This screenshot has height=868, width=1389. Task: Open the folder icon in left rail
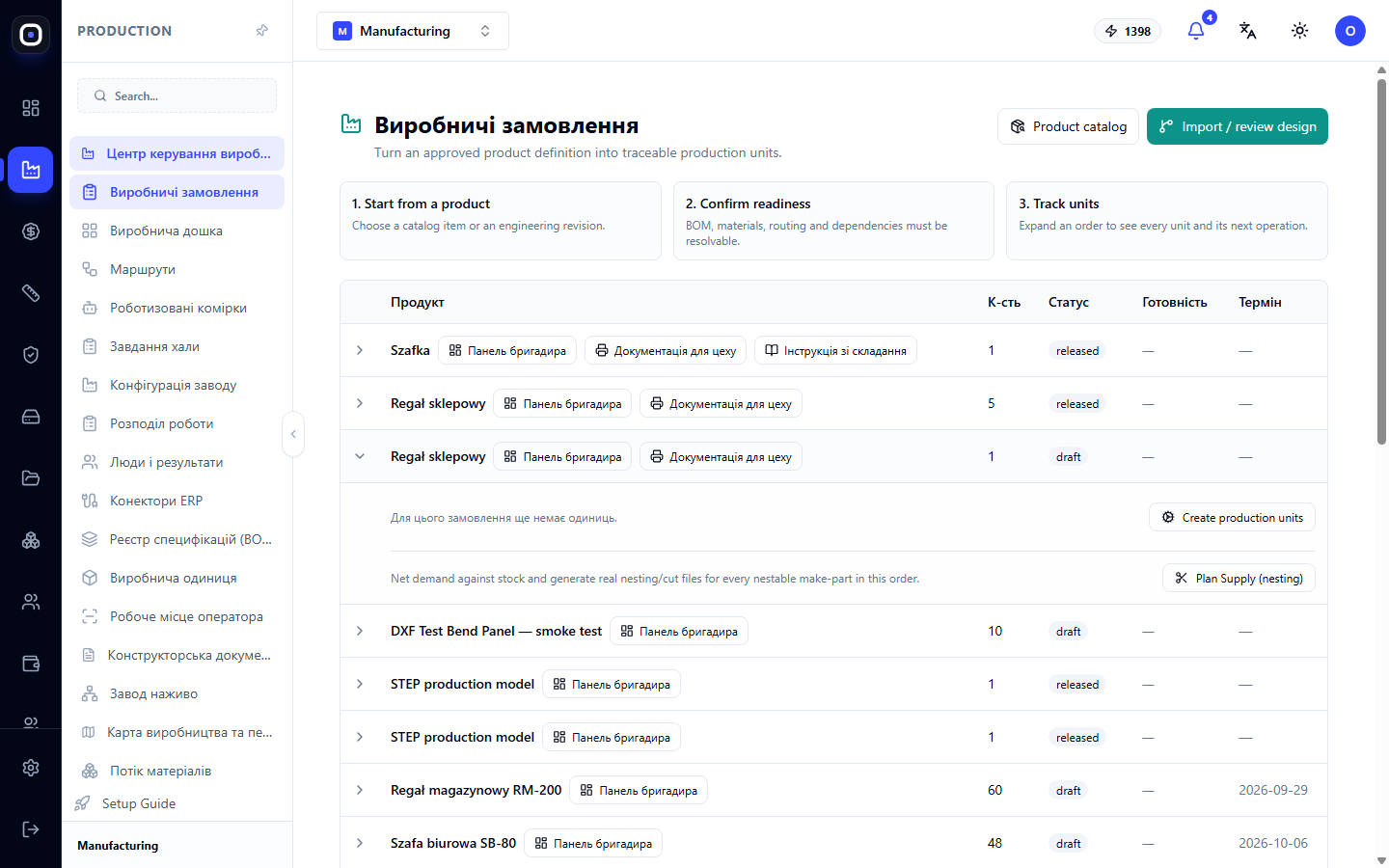click(x=31, y=478)
